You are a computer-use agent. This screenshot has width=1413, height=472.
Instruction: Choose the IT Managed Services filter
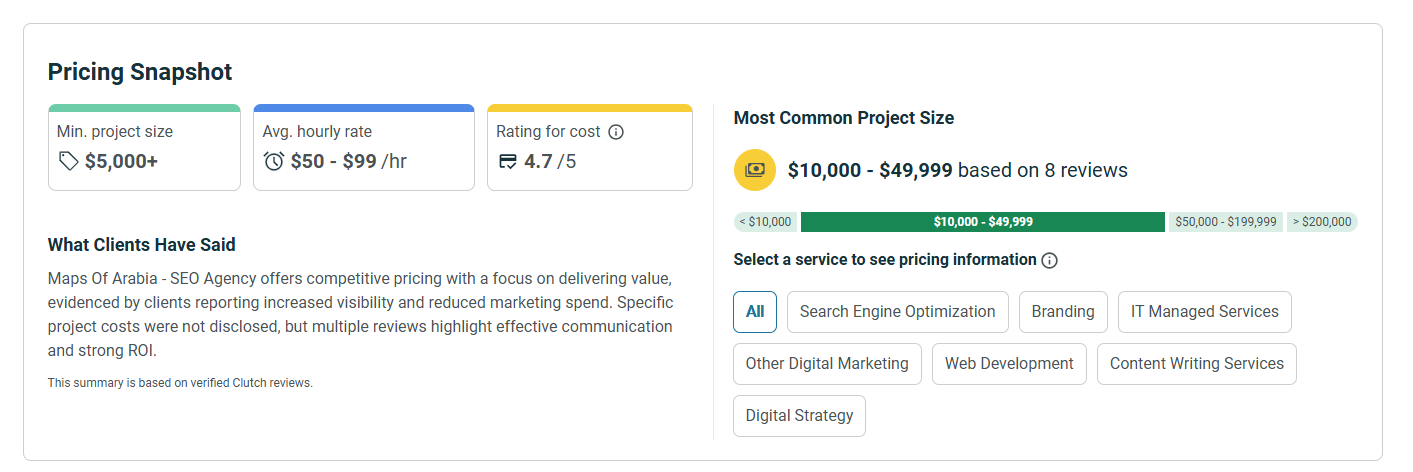[1204, 312]
